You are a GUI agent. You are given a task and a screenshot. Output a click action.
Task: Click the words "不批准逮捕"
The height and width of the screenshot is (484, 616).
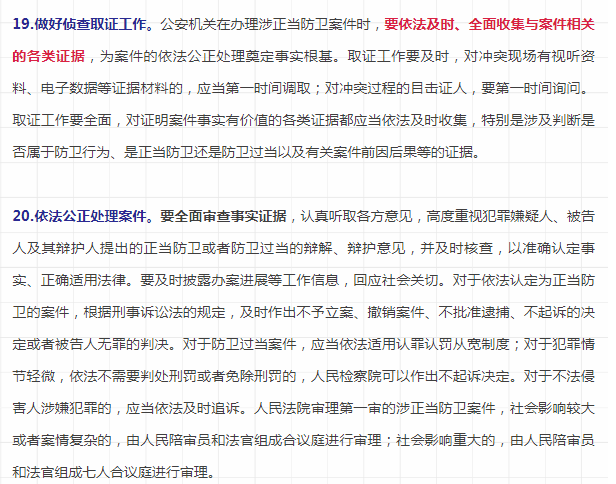click(474, 312)
